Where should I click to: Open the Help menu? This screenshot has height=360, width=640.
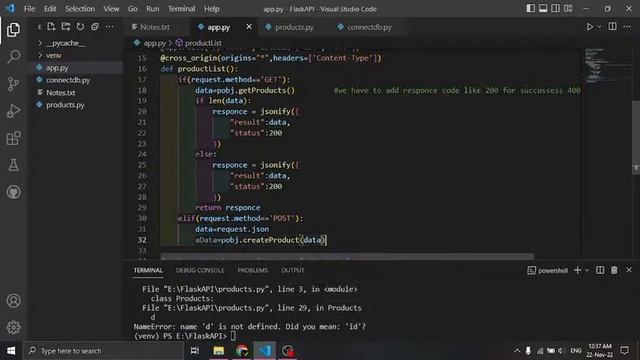coord(211,9)
